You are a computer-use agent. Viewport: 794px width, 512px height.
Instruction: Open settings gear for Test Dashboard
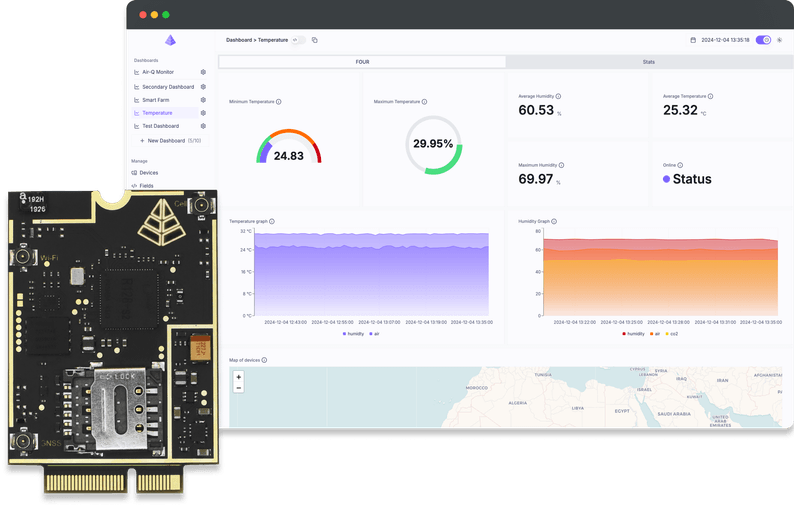click(203, 126)
